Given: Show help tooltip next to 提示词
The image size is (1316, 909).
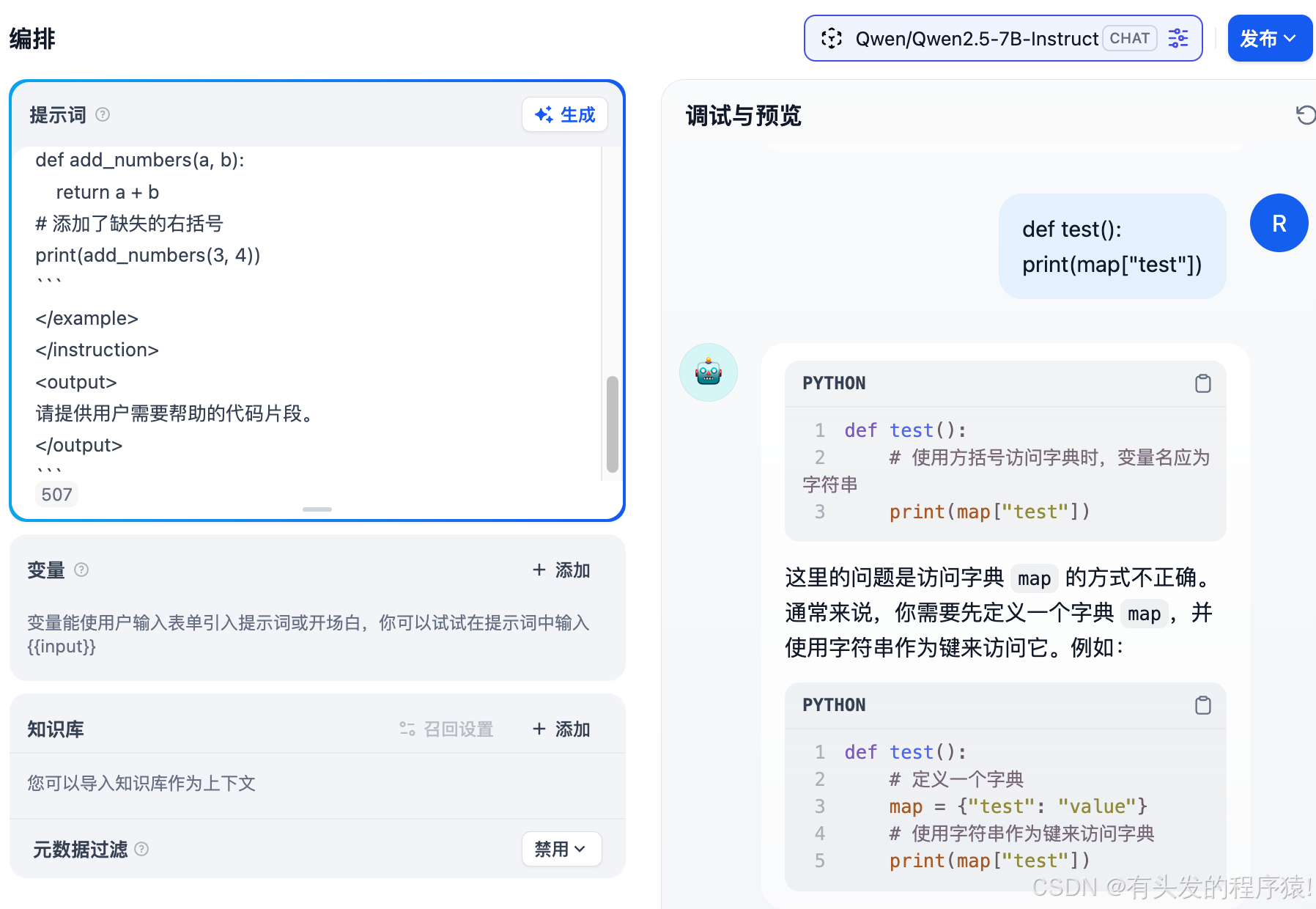Looking at the screenshot, I should coord(103,114).
